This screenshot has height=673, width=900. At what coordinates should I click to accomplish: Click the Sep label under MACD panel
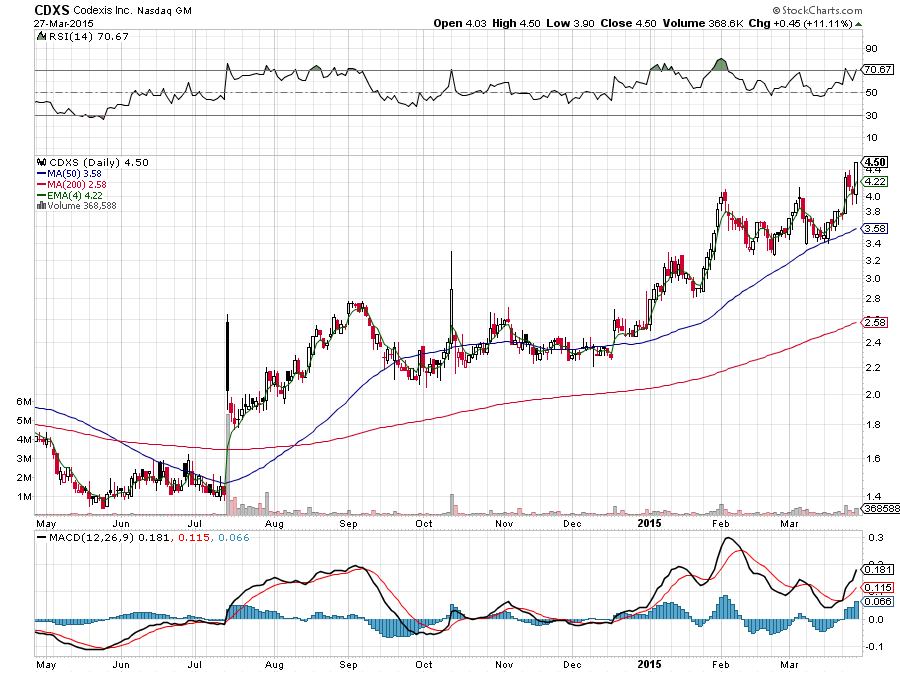[348, 664]
